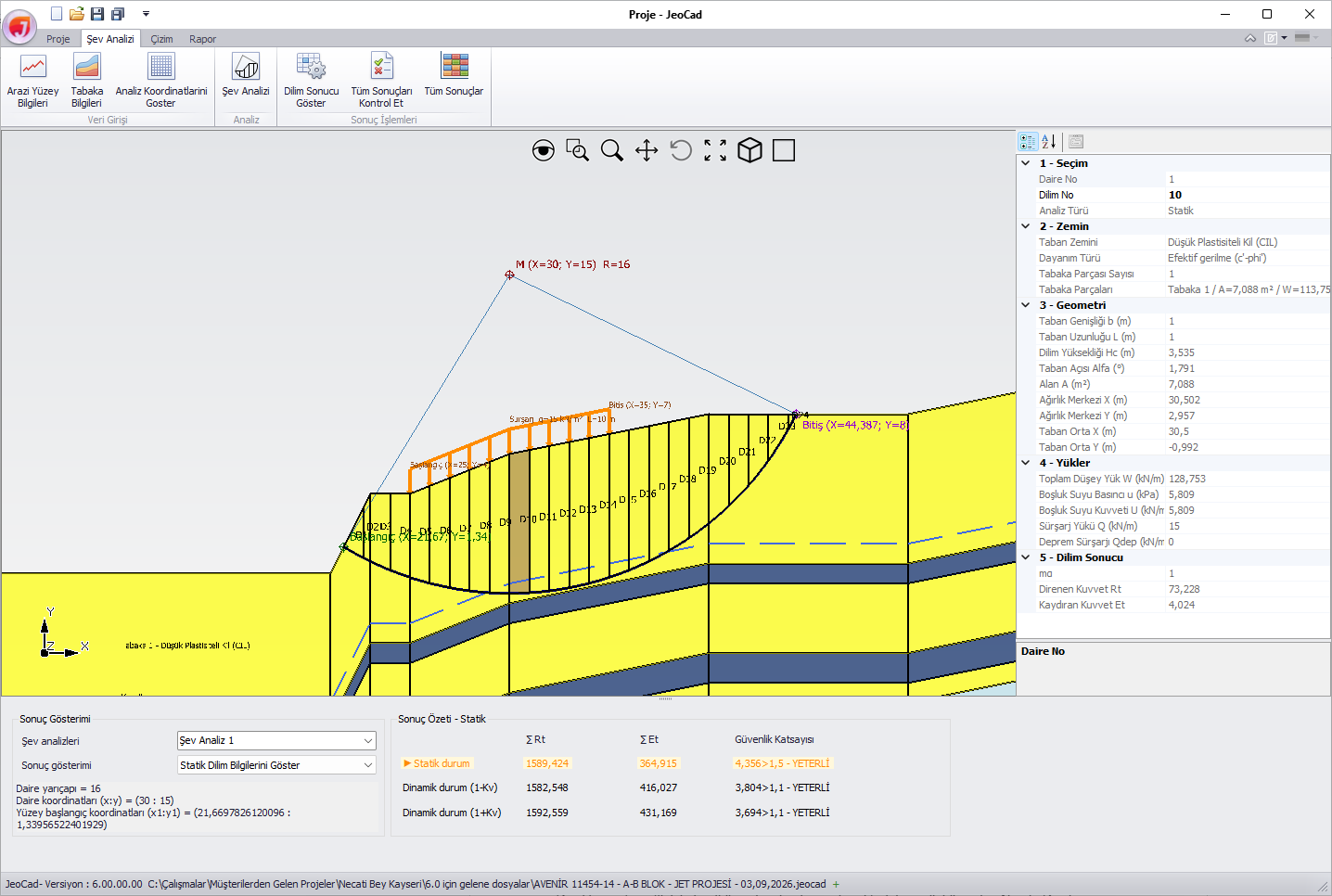Switch to the Çizim tab
Viewport: 1332px width, 896px height.
(x=162, y=39)
